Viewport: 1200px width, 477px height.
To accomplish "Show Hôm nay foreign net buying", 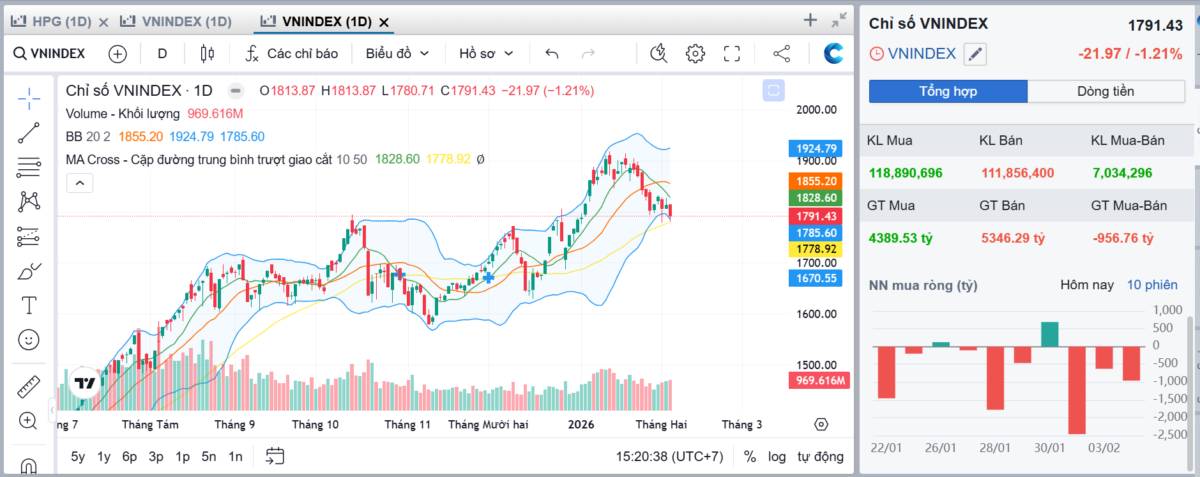I will coord(1087,285).
